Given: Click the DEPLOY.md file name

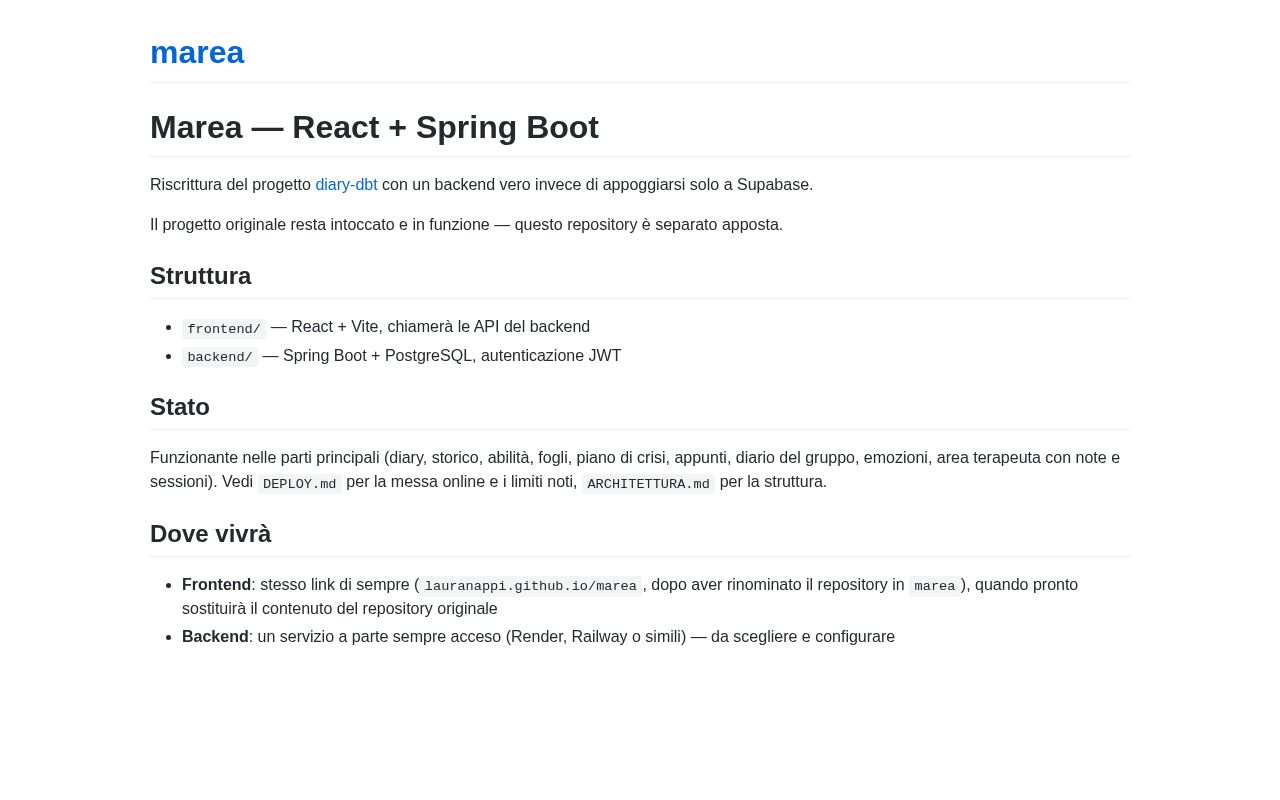Looking at the screenshot, I should (300, 484).
